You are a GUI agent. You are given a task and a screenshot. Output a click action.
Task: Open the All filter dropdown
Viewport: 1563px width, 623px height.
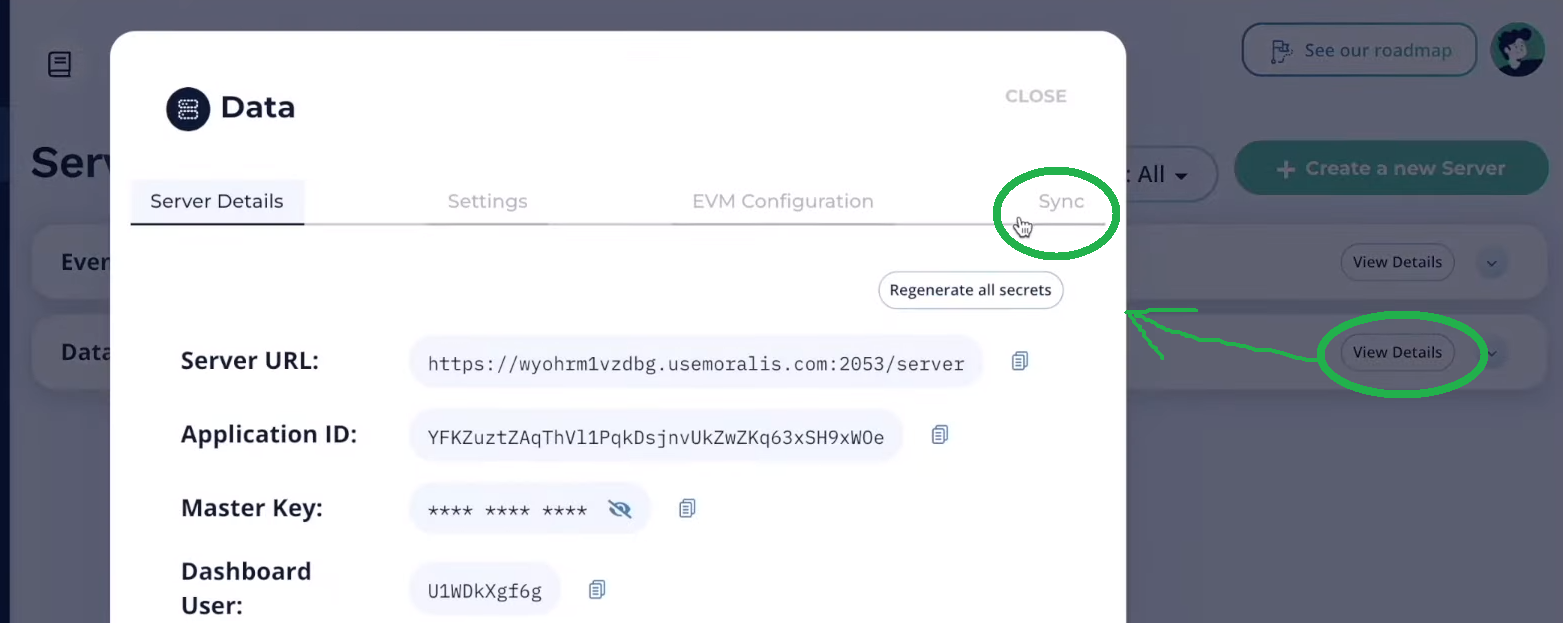[1162, 175]
